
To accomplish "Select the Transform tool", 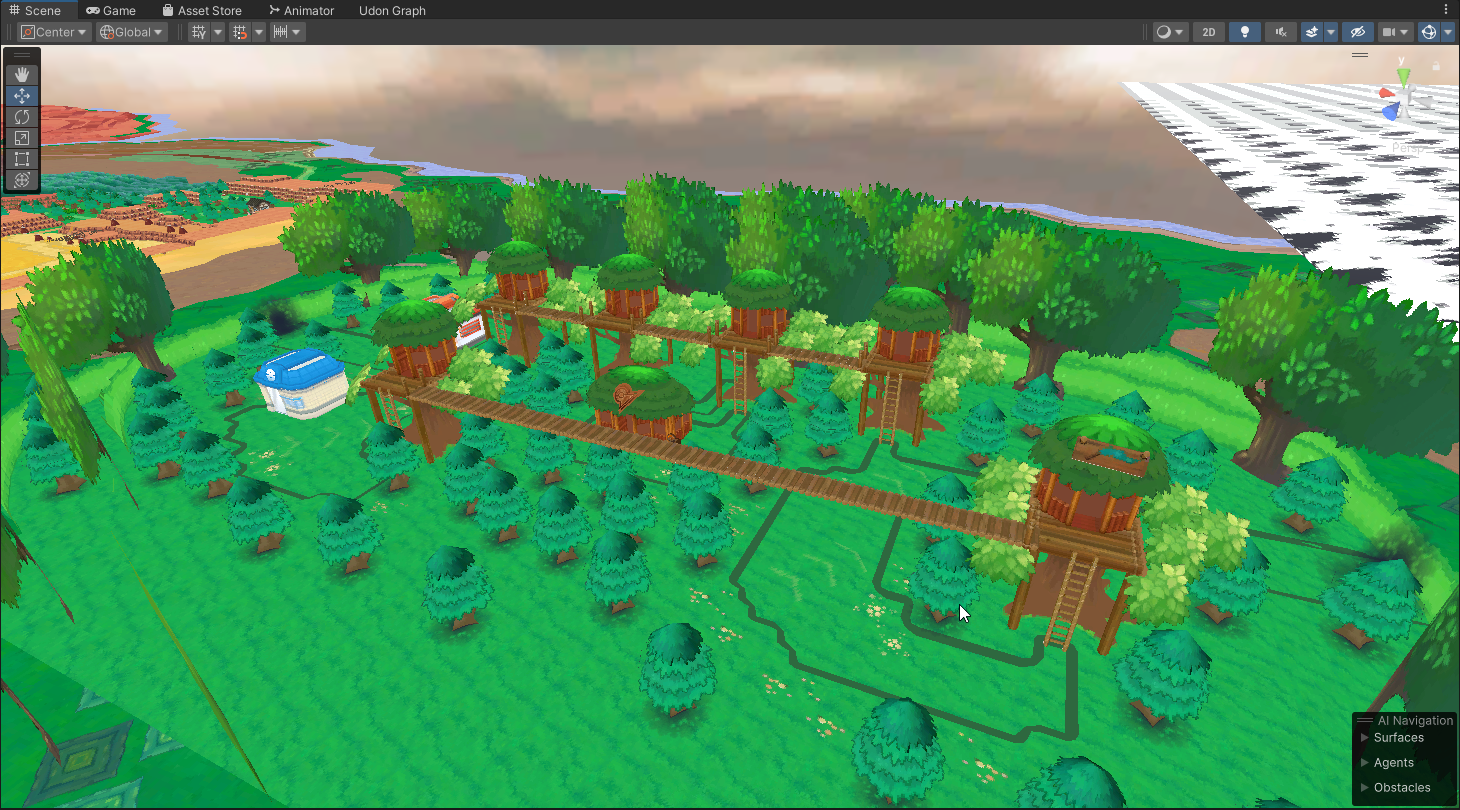I will (22, 180).
